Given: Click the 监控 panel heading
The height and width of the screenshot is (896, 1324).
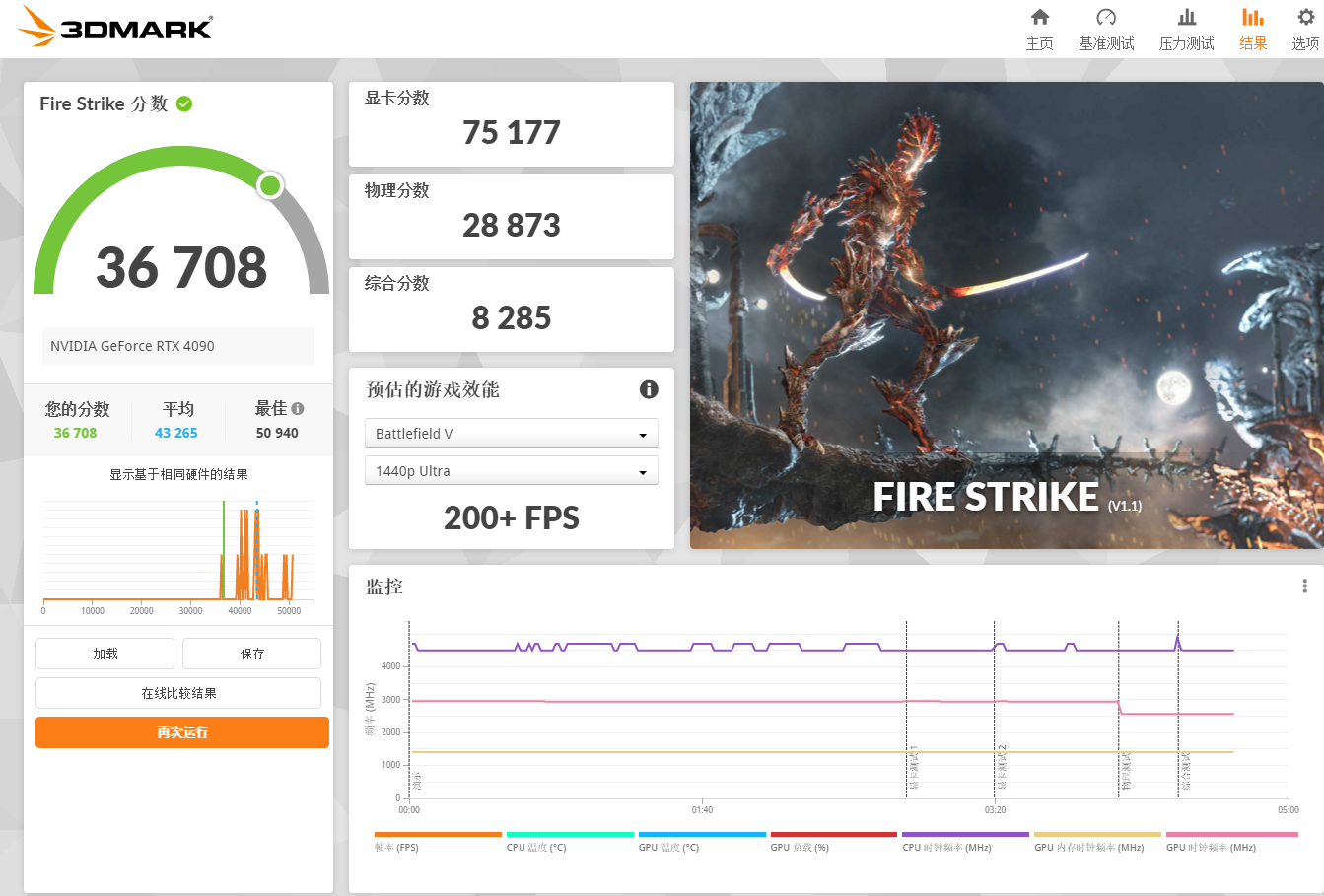Looking at the screenshot, I should click(x=384, y=586).
